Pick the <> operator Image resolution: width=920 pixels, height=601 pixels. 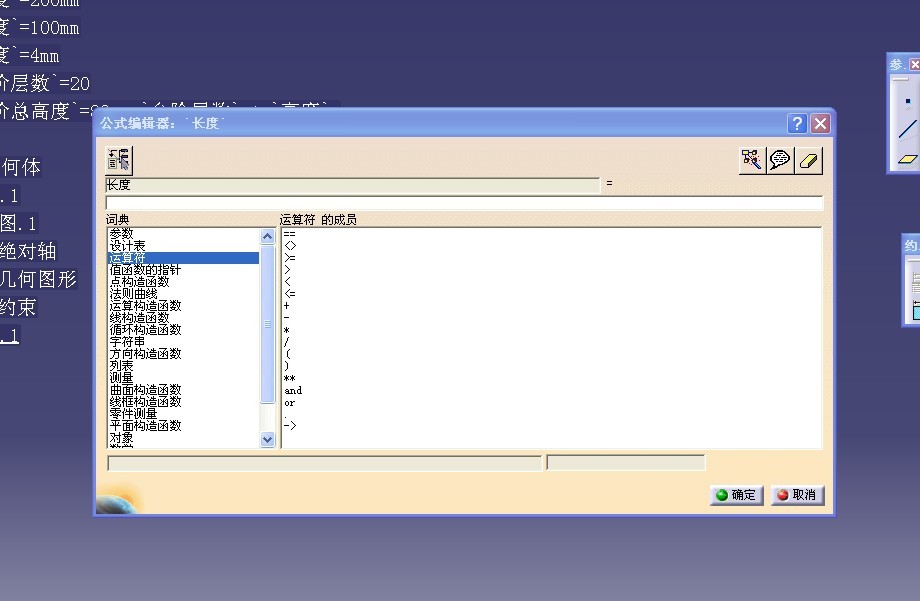point(290,245)
